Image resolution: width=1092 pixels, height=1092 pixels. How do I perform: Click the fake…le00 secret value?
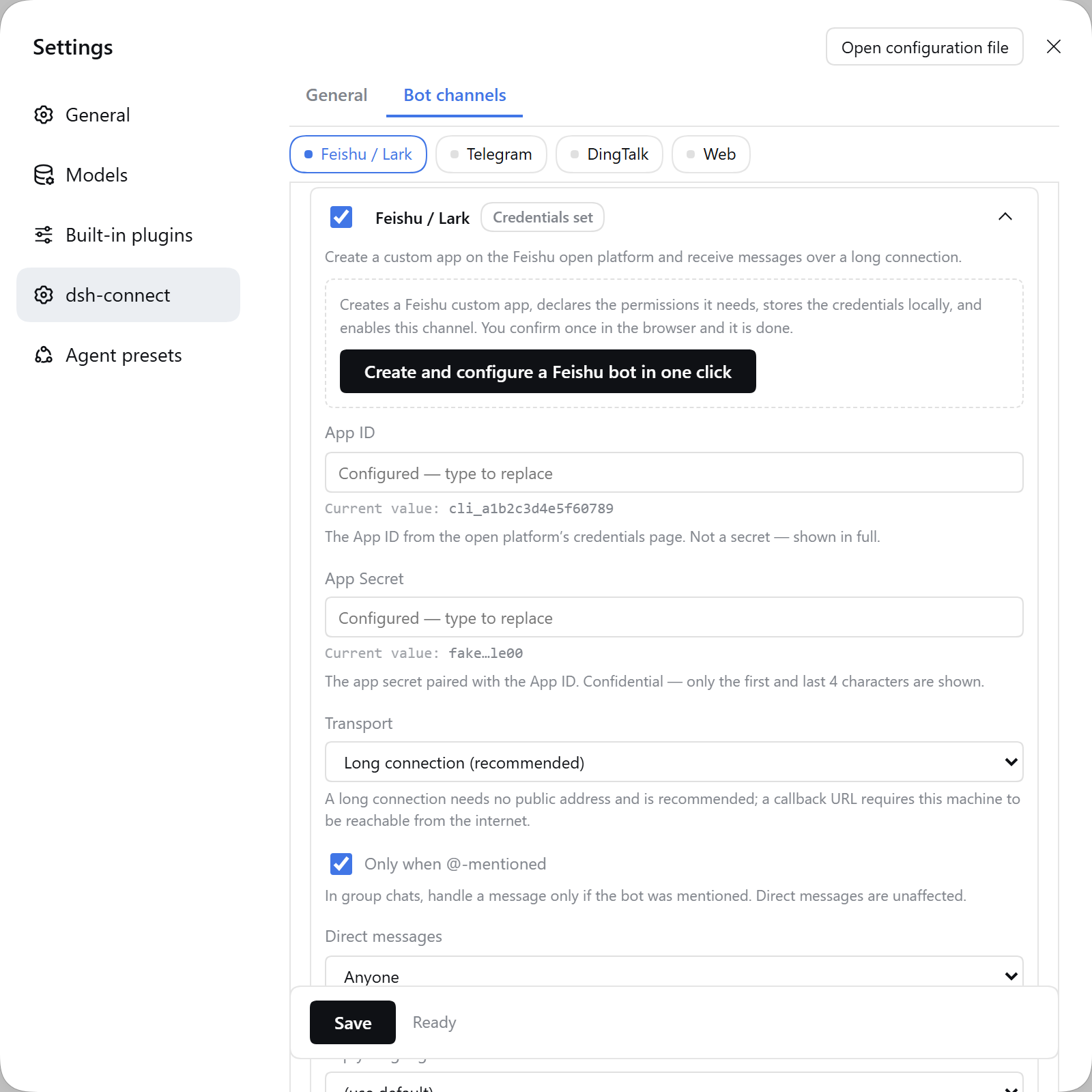[x=486, y=653]
